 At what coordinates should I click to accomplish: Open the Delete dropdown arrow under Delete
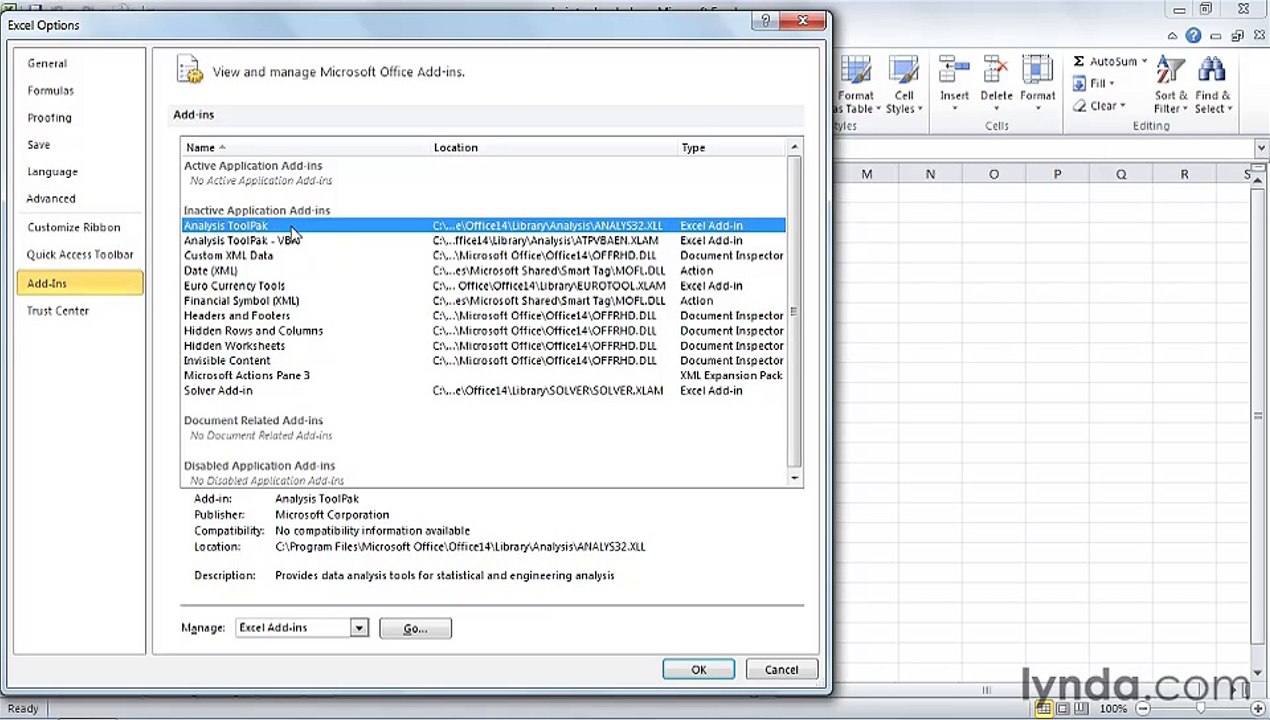996,109
